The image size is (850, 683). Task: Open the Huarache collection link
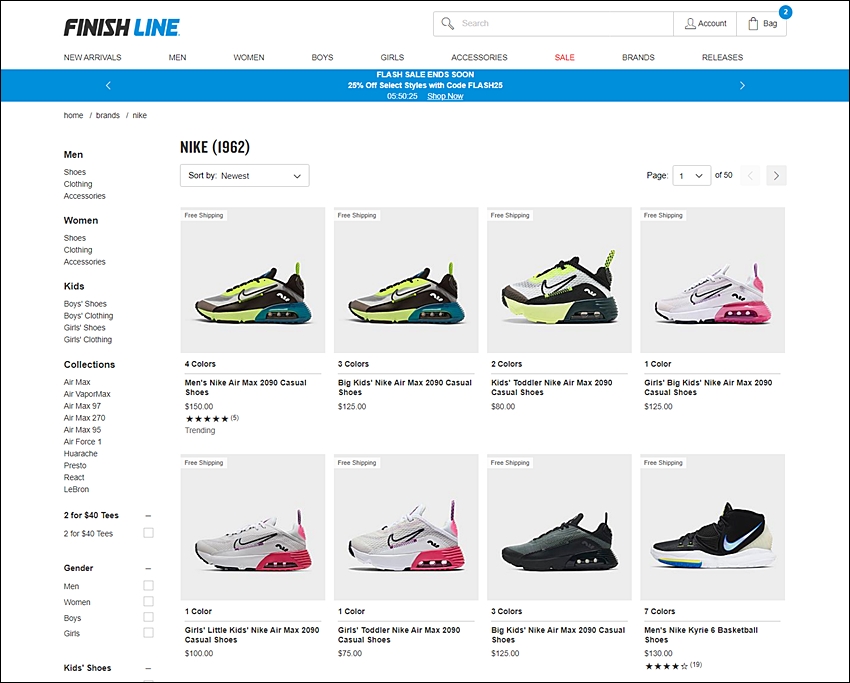pyautogui.click(x=80, y=454)
